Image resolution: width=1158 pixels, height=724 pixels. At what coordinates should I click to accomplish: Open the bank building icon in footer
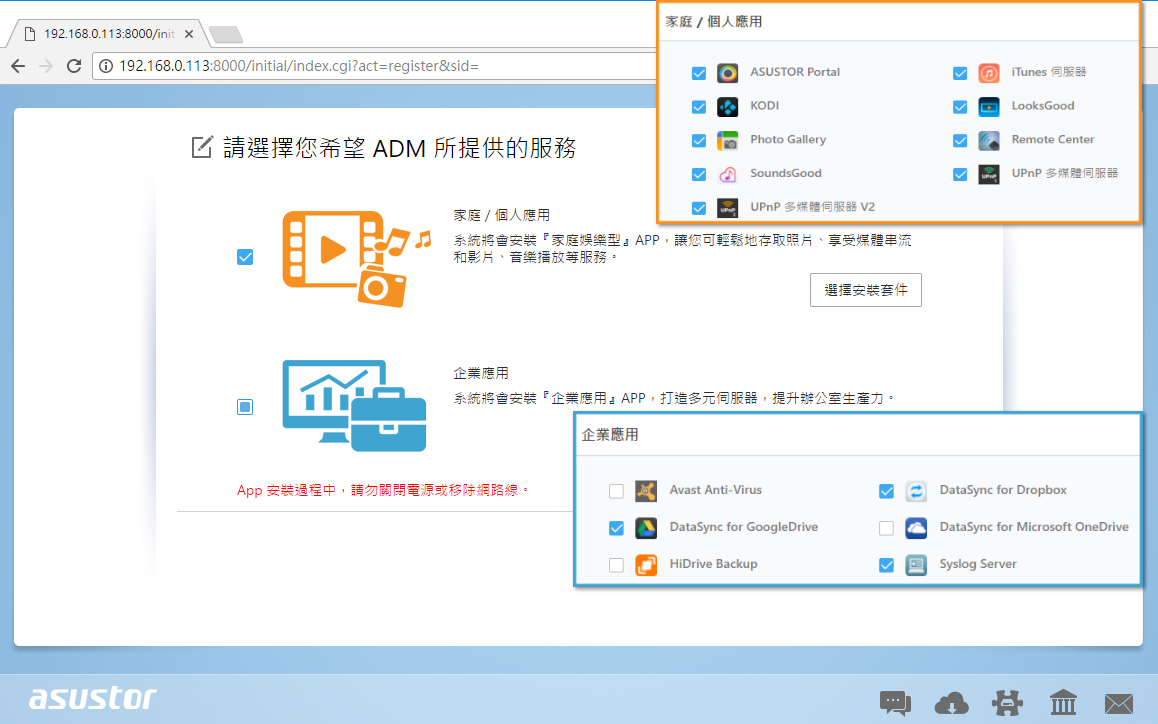click(x=1063, y=703)
